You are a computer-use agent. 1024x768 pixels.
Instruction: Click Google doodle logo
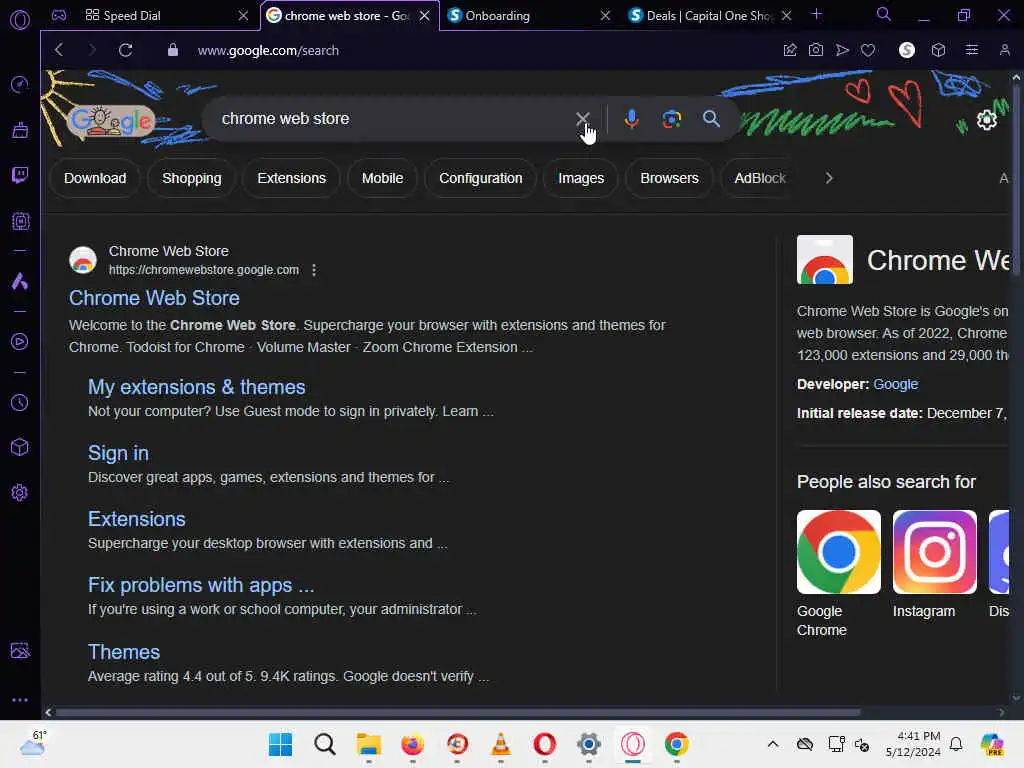coord(111,121)
